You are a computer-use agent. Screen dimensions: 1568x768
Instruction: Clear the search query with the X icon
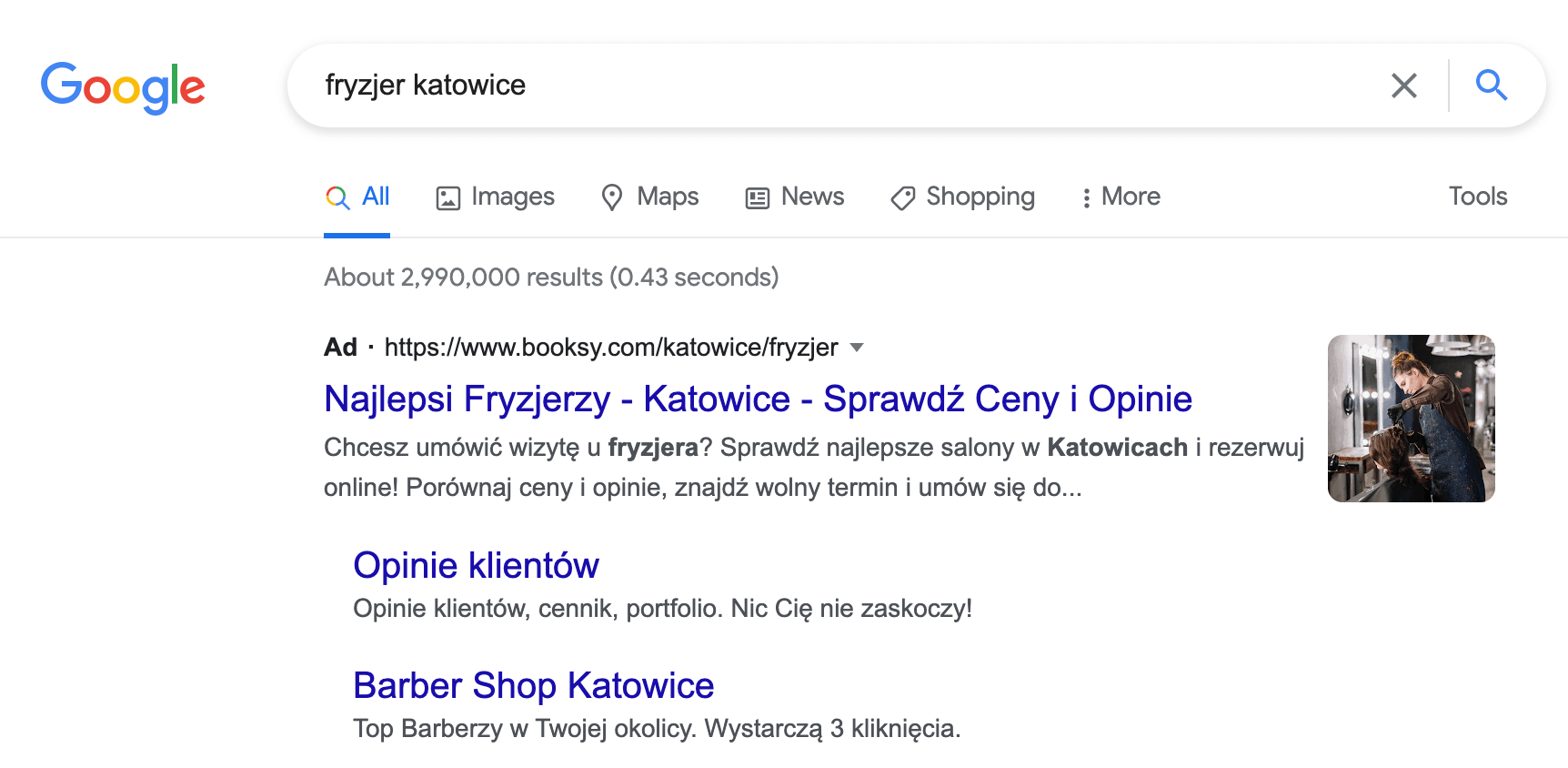pyautogui.click(x=1403, y=85)
